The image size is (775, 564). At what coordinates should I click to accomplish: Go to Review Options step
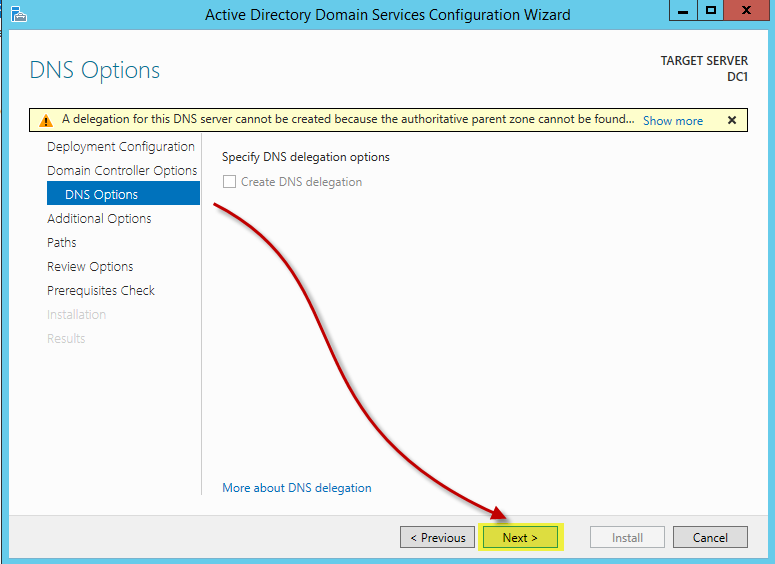point(90,266)
